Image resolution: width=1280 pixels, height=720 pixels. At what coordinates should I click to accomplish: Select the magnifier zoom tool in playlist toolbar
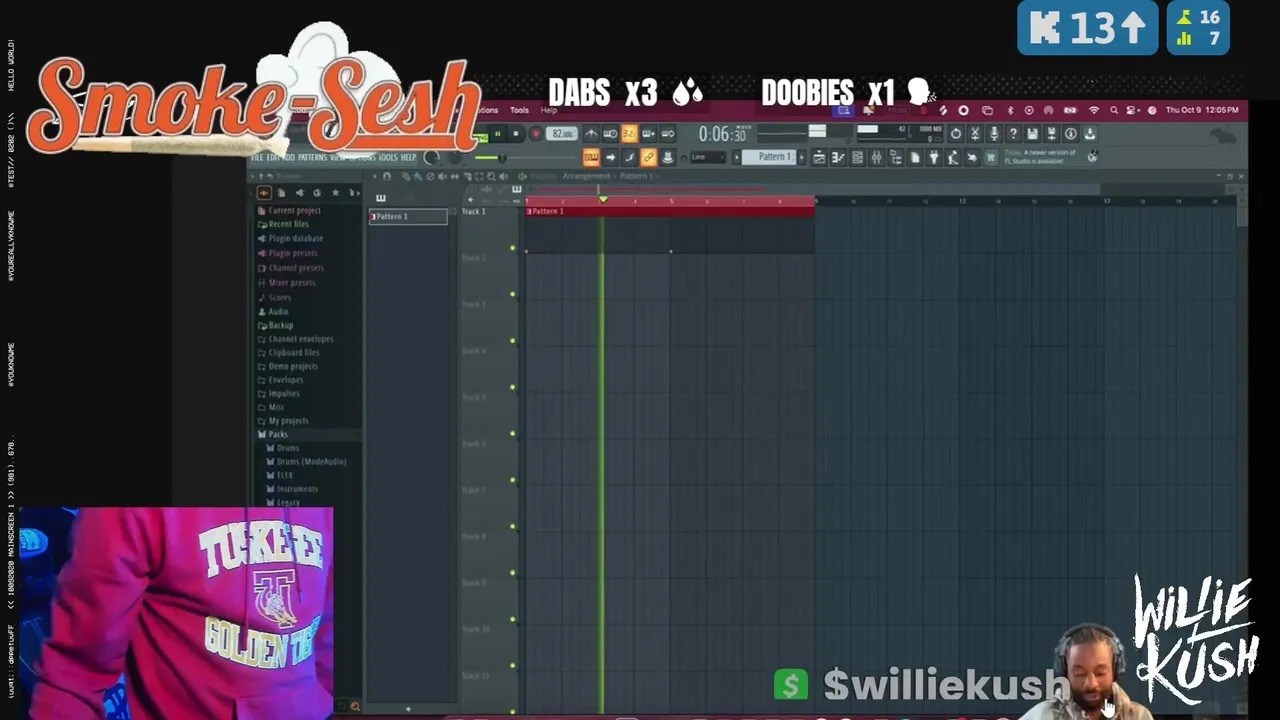(491, 177)
